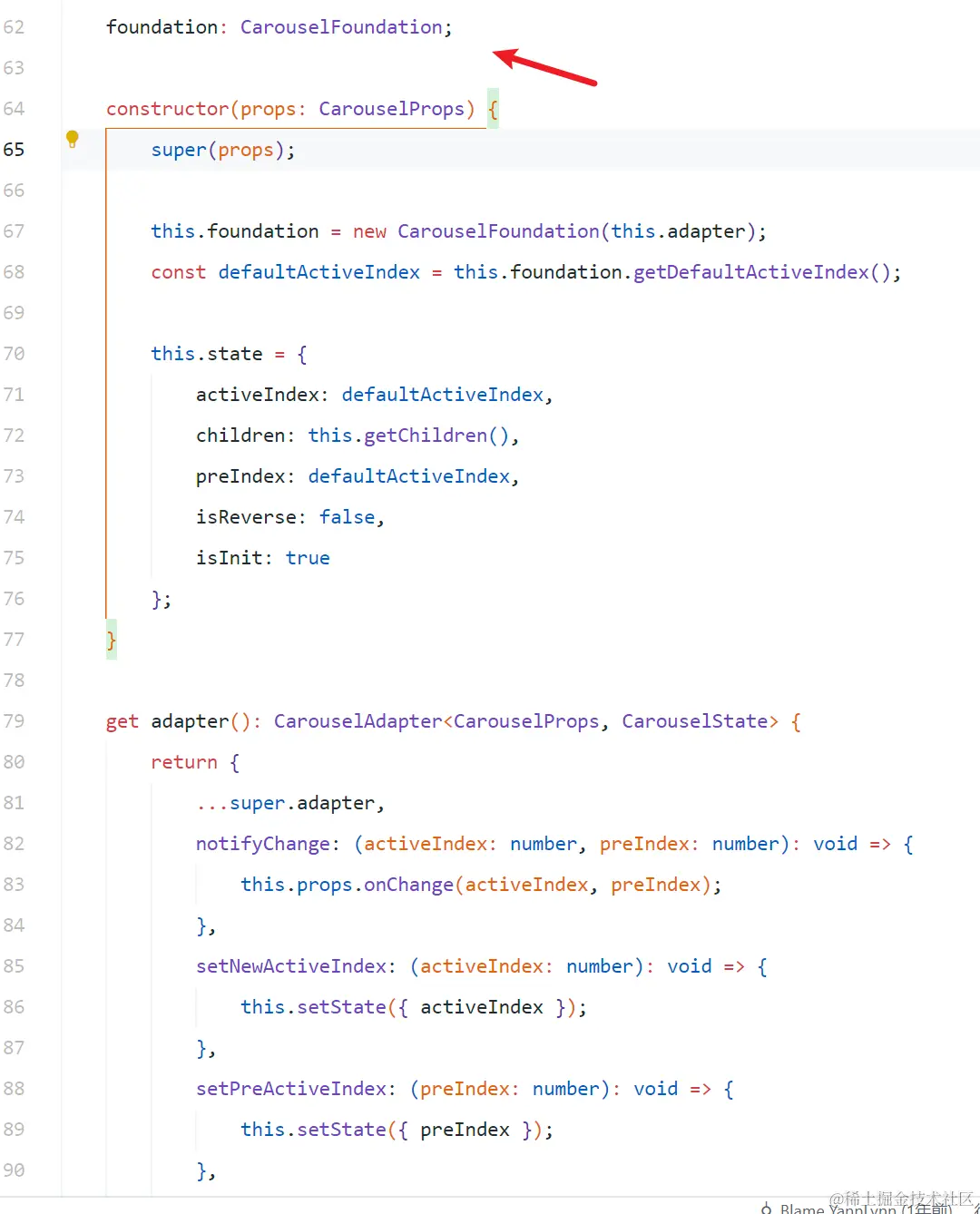The width and height of the screenshot is (980, 1214).
Task: Click setState call on line 86
Action: (341, 1007)
